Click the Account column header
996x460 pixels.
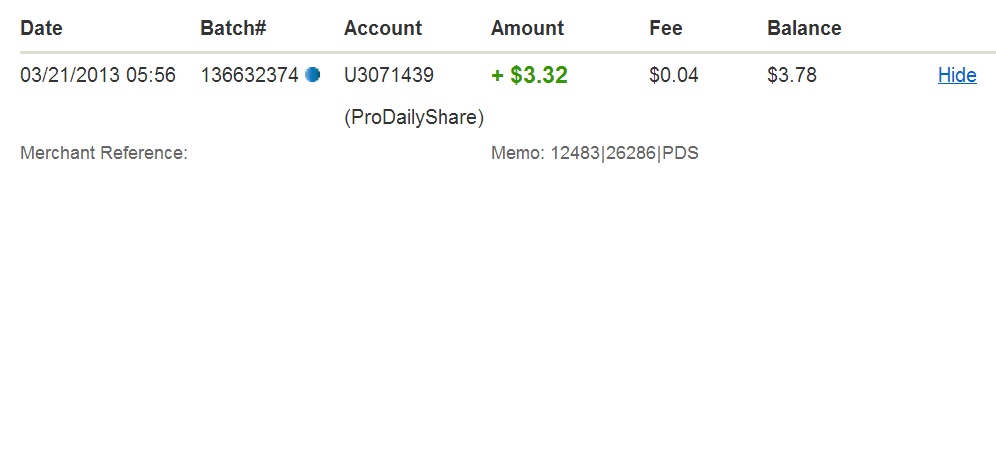pos(383,28)
